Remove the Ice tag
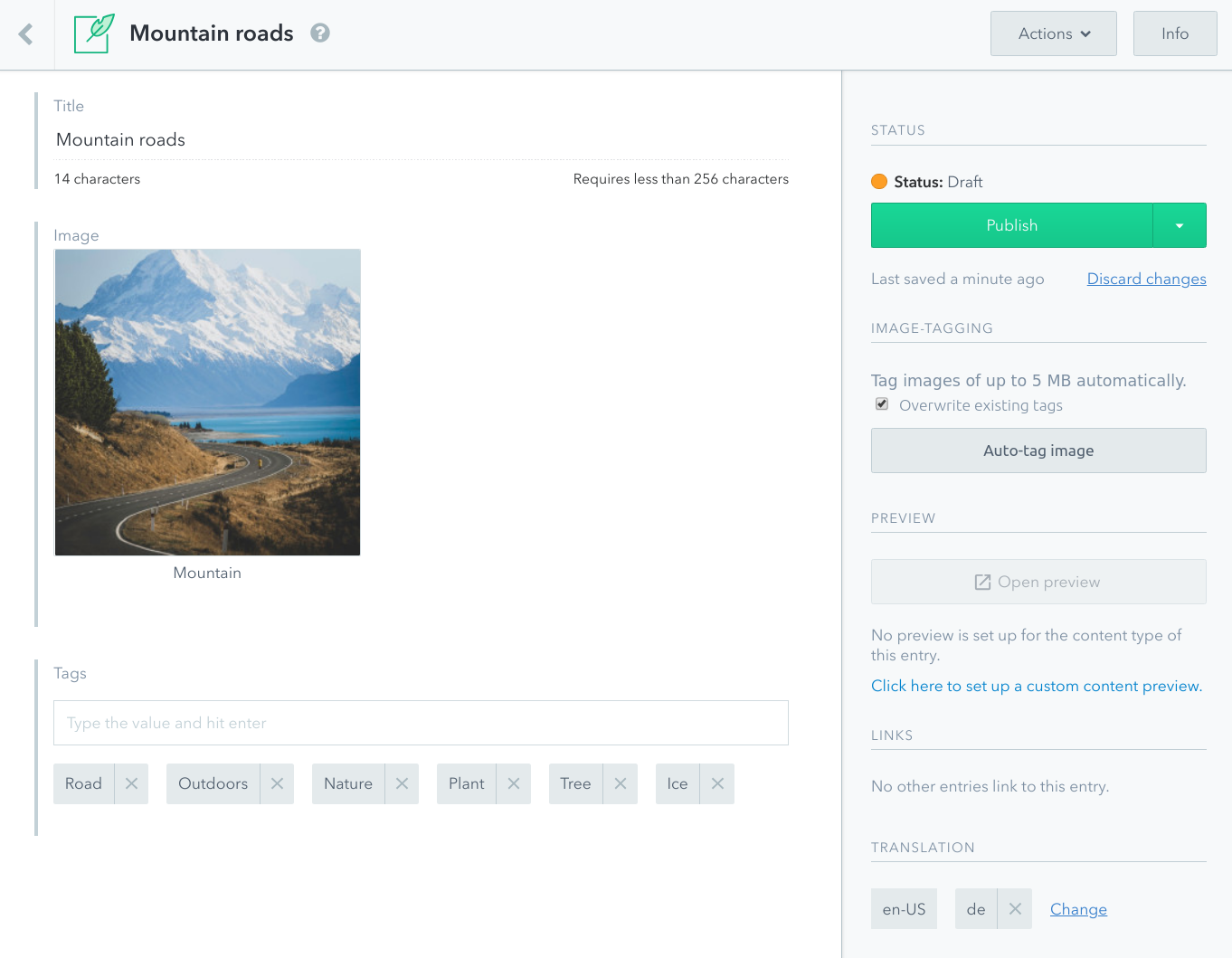The image size is (1232, 958). pyautogui.click(x=717, y=783)
